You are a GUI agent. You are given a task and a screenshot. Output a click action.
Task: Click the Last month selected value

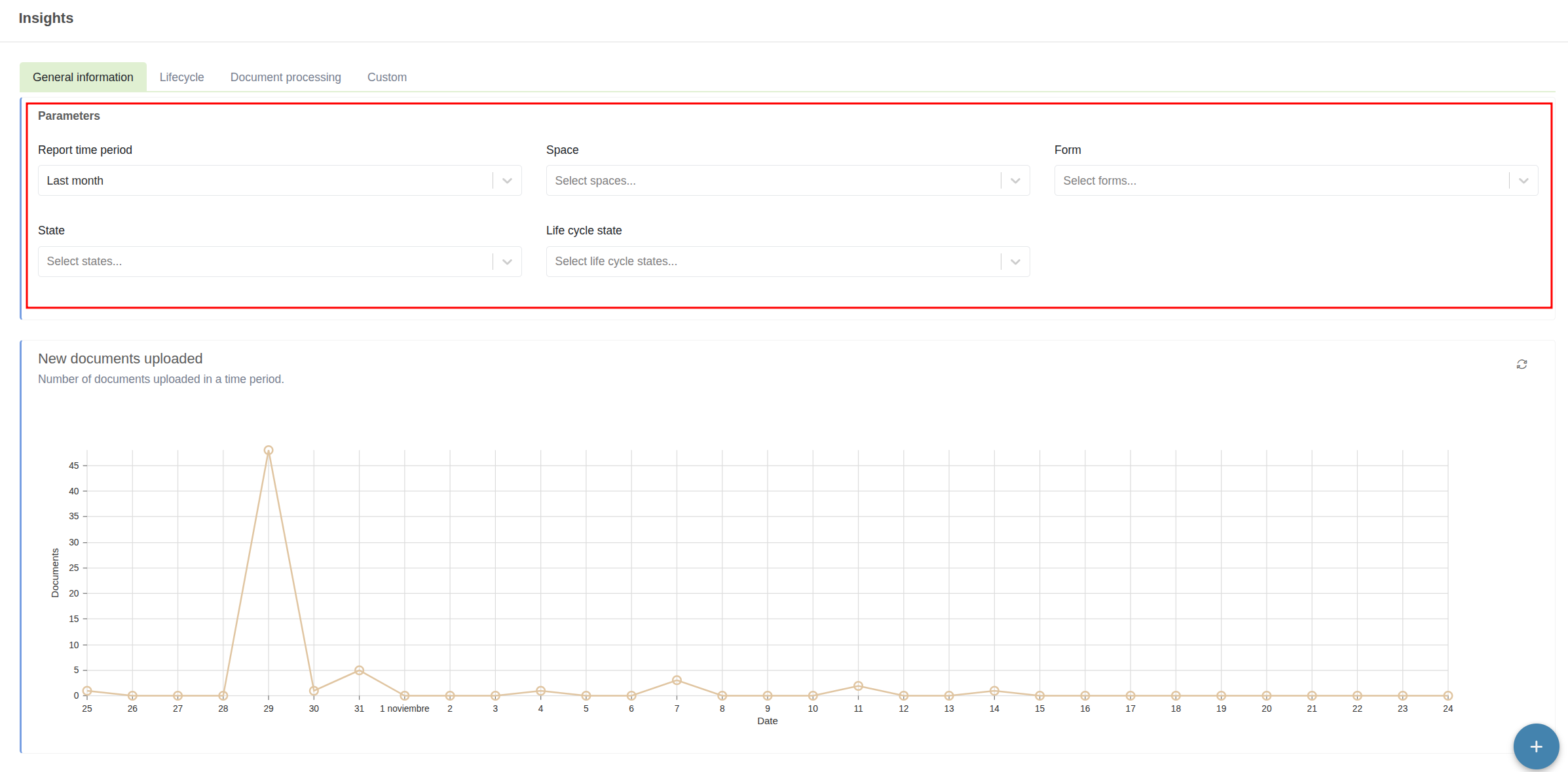[x=75, y=181]
